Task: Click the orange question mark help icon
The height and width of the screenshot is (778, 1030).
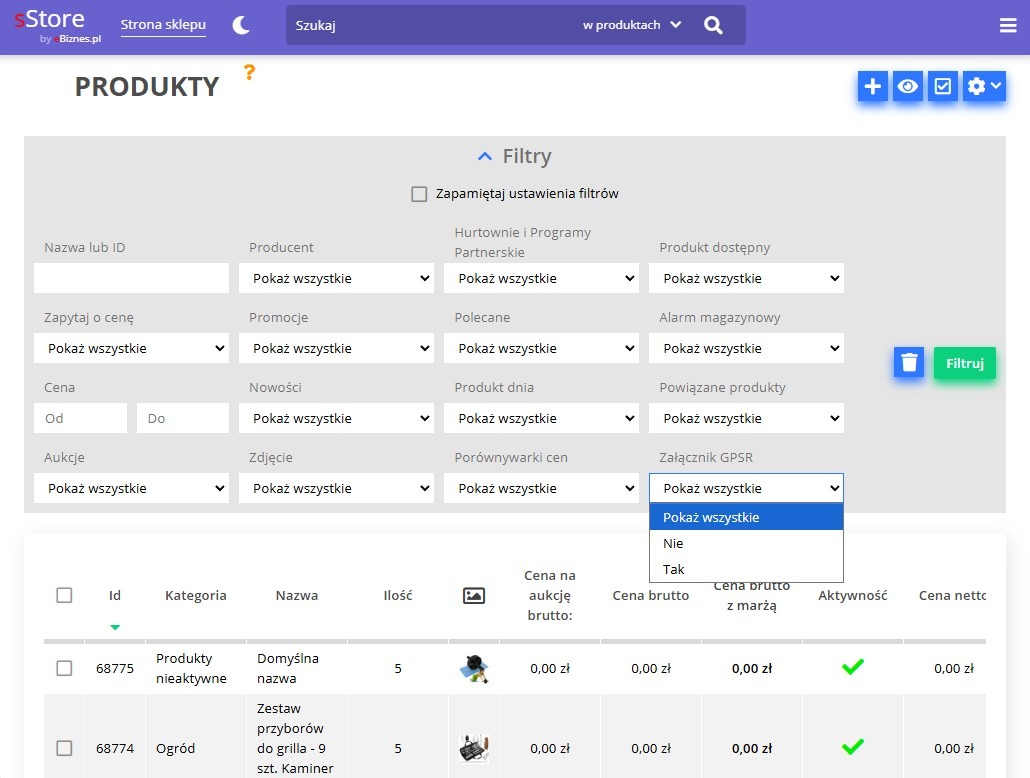Action: 249,72
